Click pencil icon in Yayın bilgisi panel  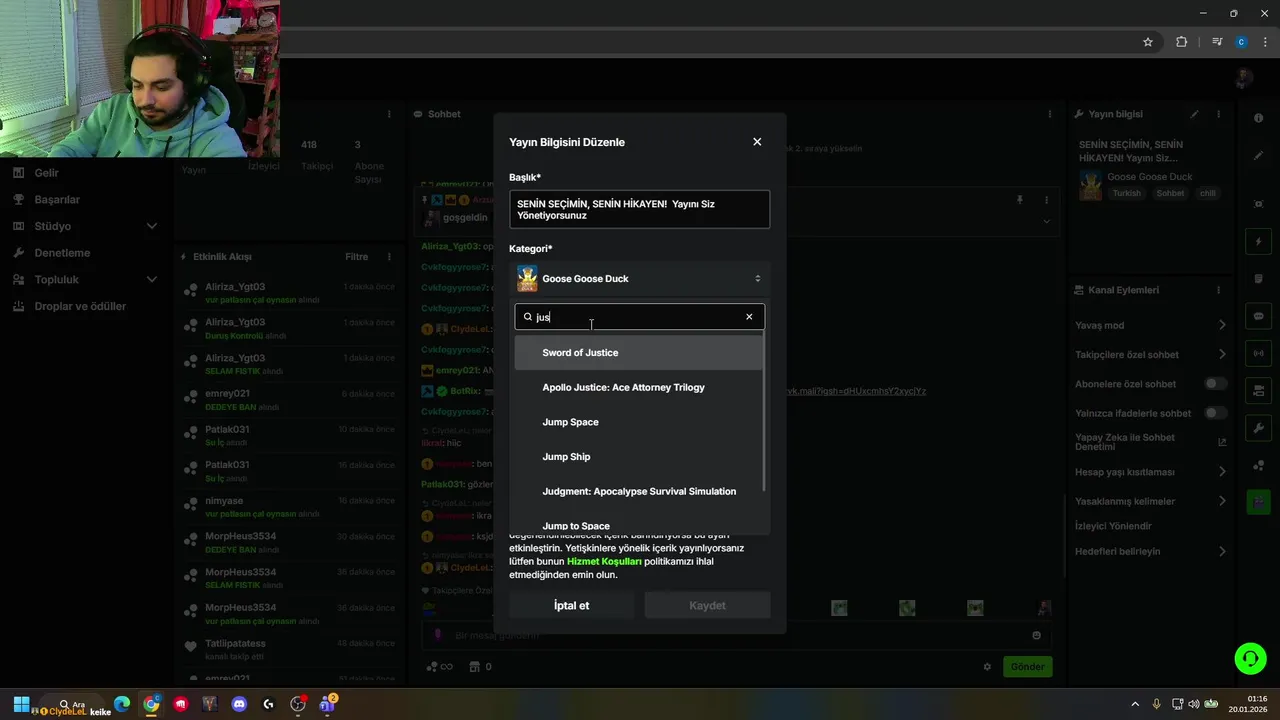point(1194,114)
